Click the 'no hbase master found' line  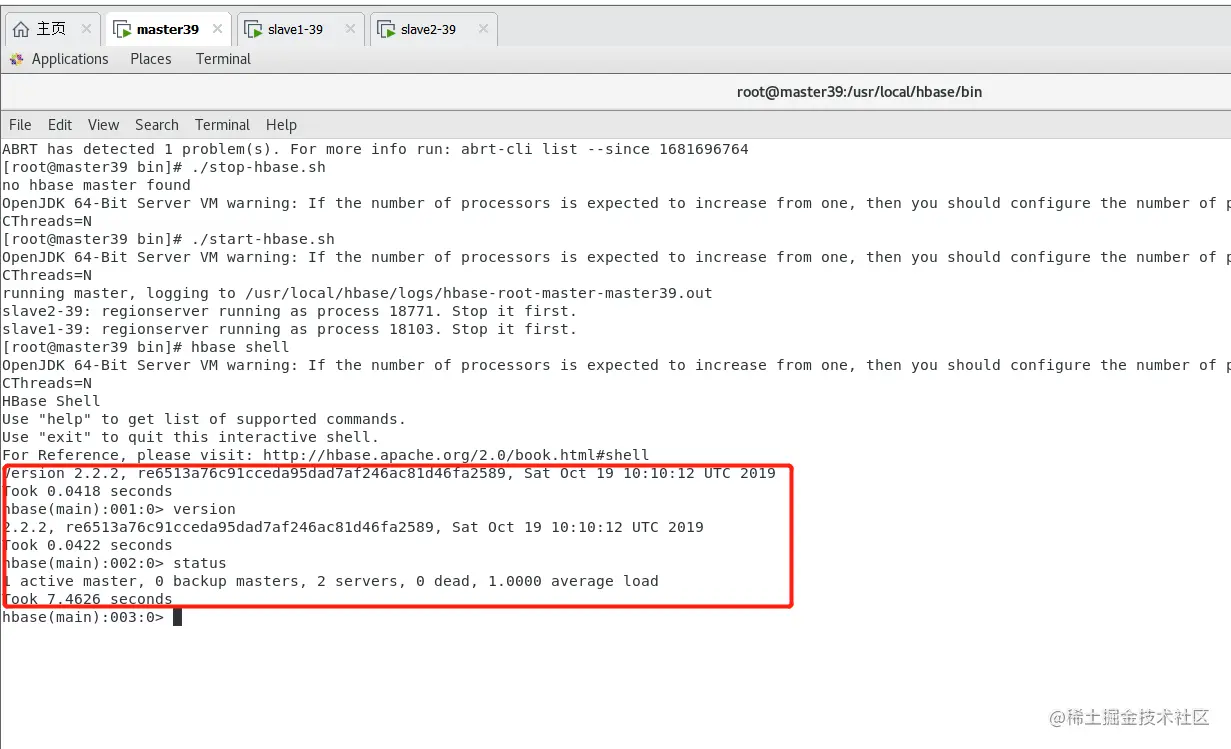96,185
